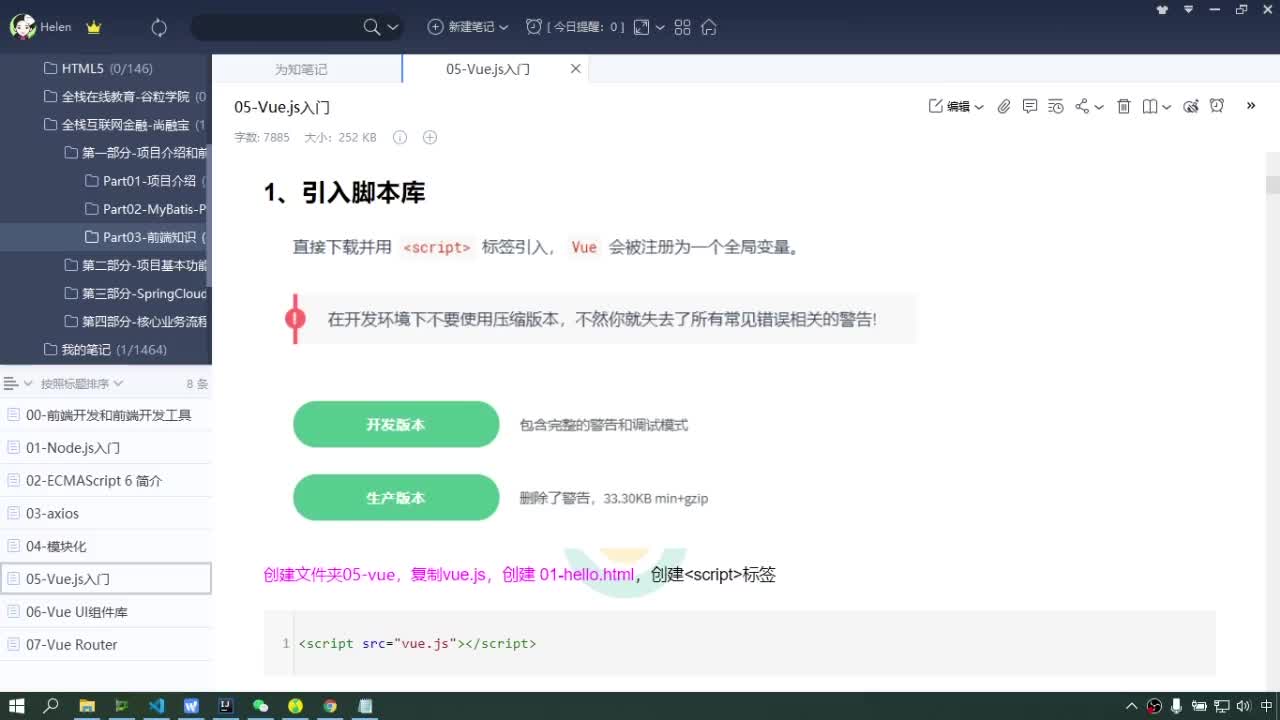Screen dimensions: 1280x720
Task: Click the add tag plus icon
Action: click(430, 137)
